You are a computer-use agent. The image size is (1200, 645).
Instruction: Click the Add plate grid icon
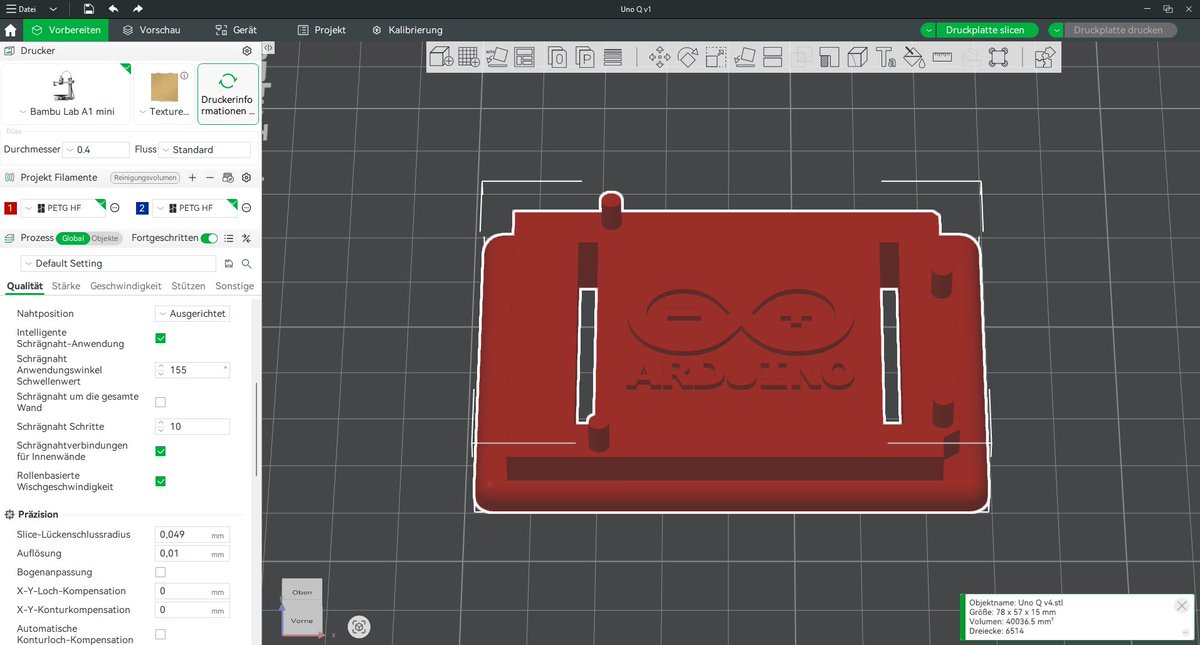point(469,57)
